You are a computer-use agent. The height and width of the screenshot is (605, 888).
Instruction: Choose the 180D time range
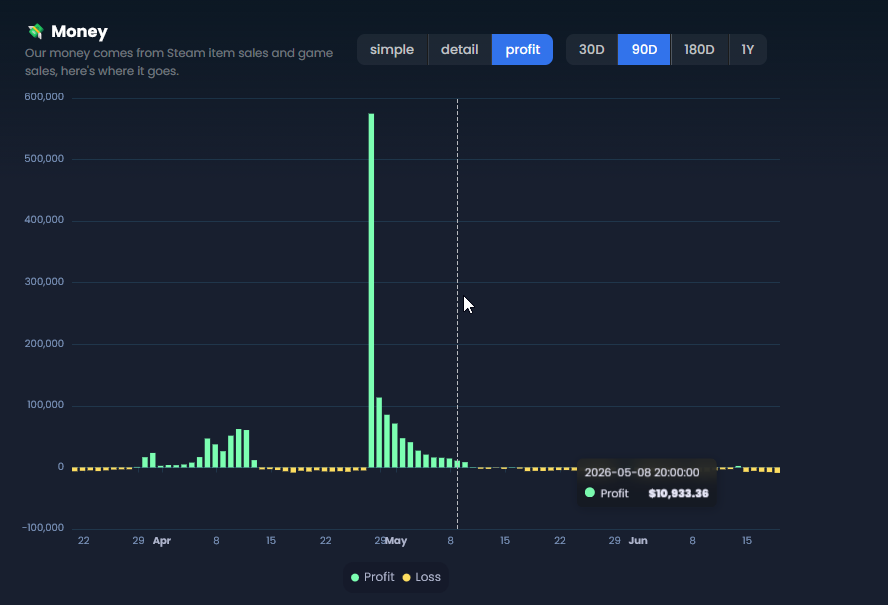(x=699, y=50)
